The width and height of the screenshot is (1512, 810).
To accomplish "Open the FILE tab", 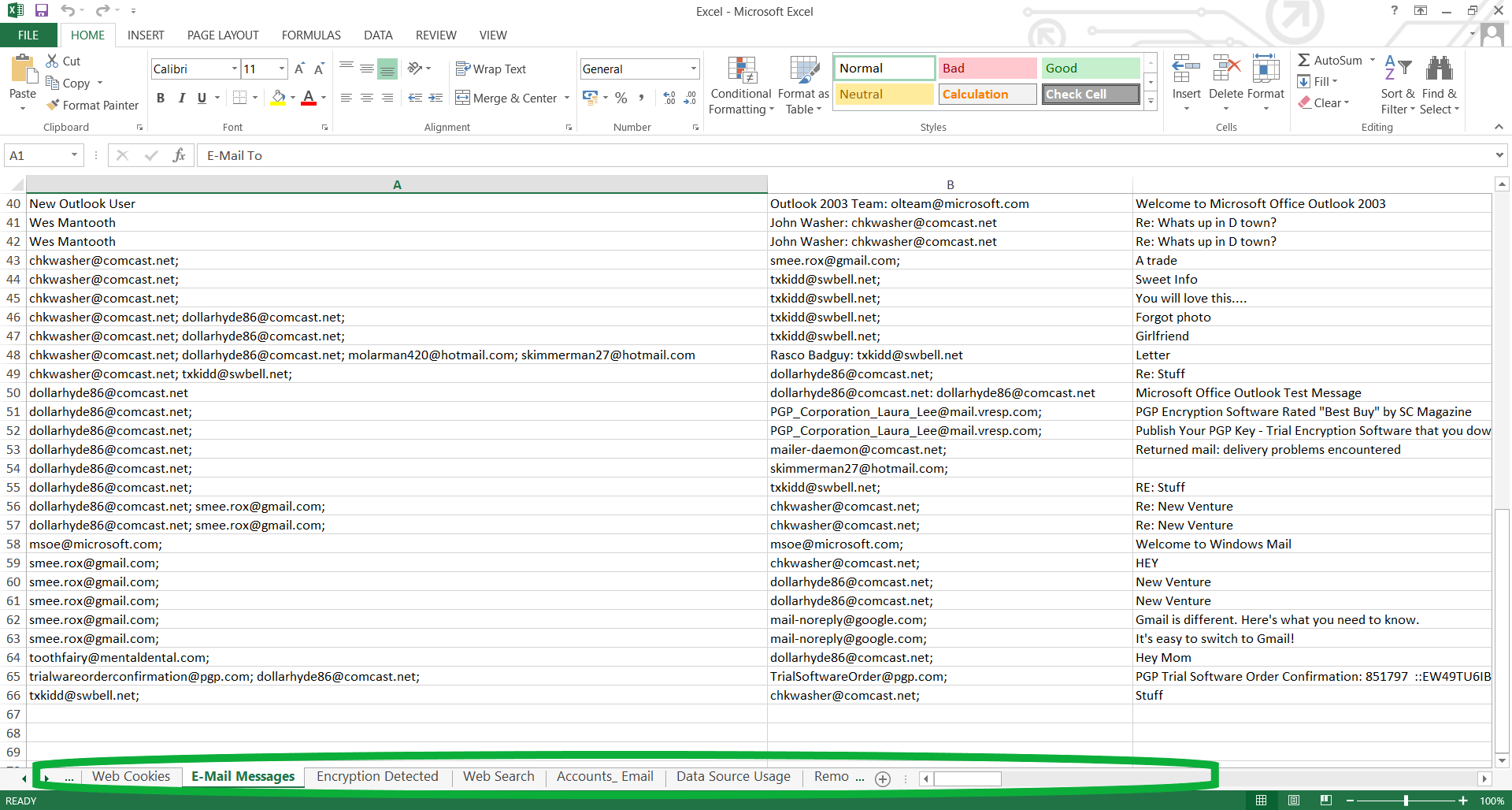I will pos(28,35).
